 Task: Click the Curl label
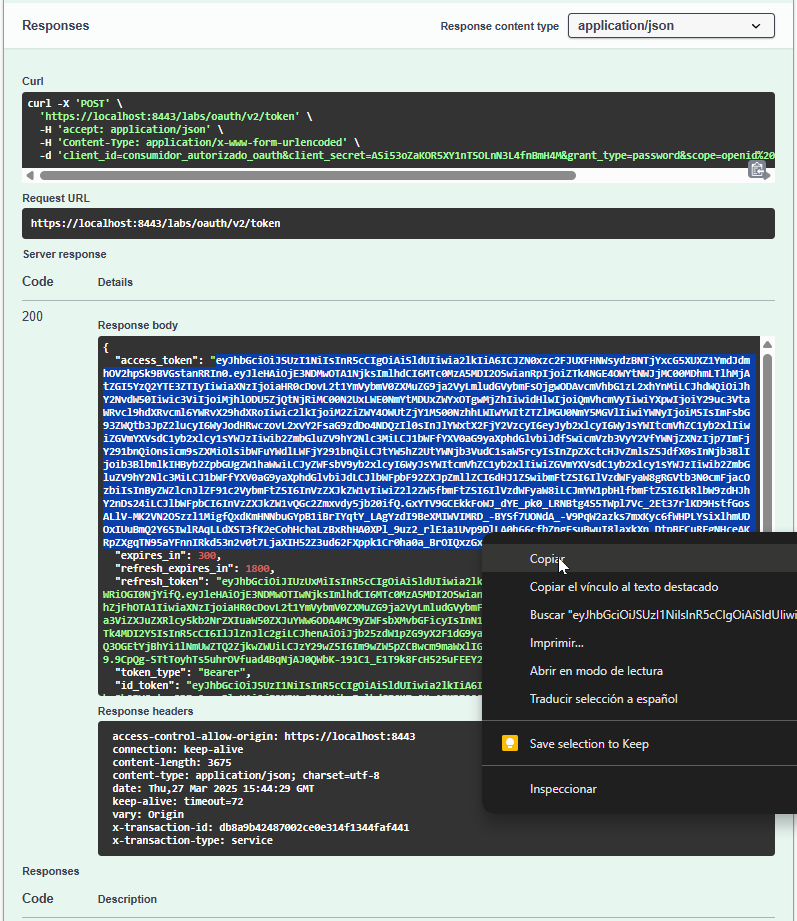33,81
